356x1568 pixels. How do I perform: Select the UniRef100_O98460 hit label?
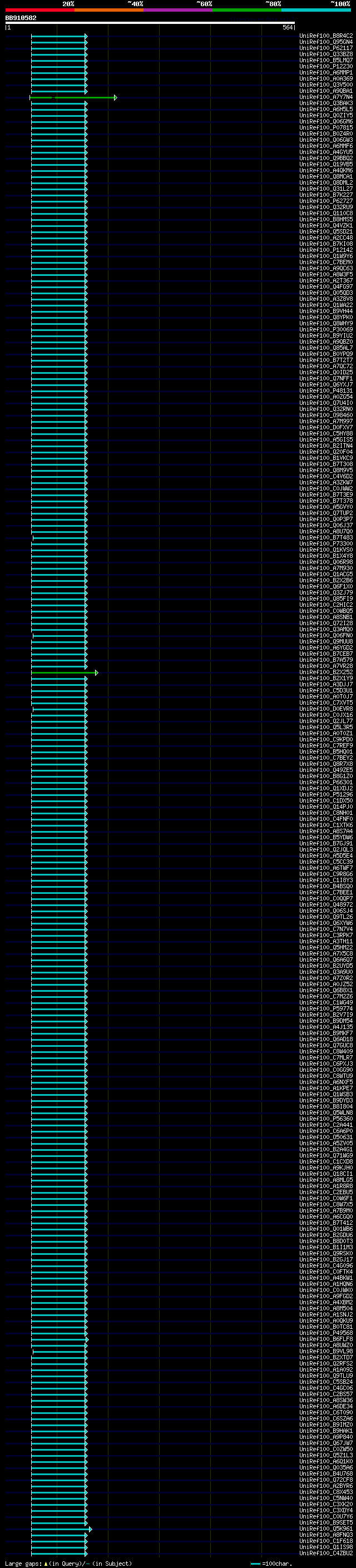coord(325,415)
